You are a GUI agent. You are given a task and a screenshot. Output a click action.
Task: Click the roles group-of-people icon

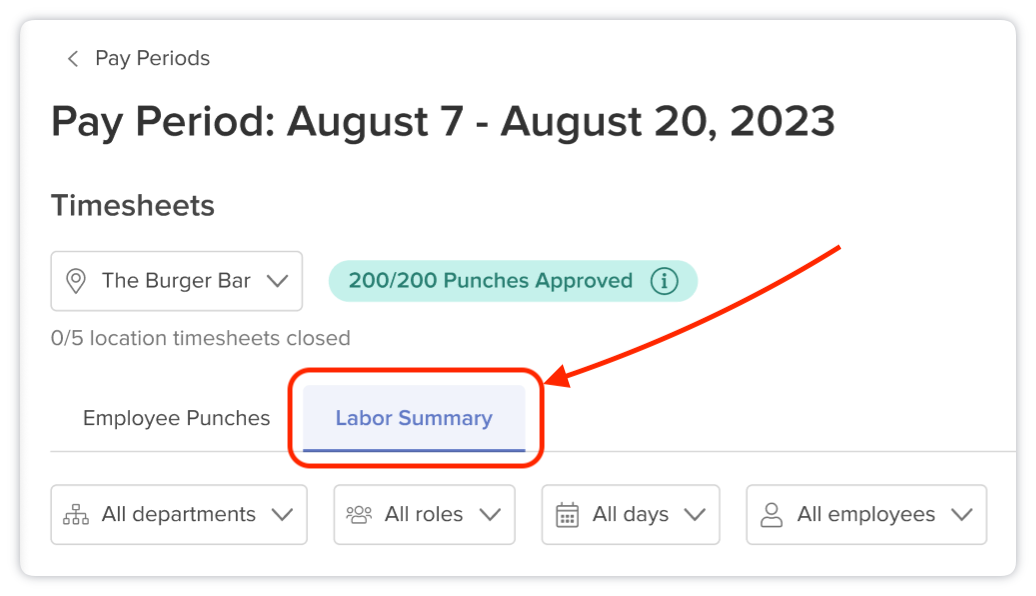click(359, 514)
